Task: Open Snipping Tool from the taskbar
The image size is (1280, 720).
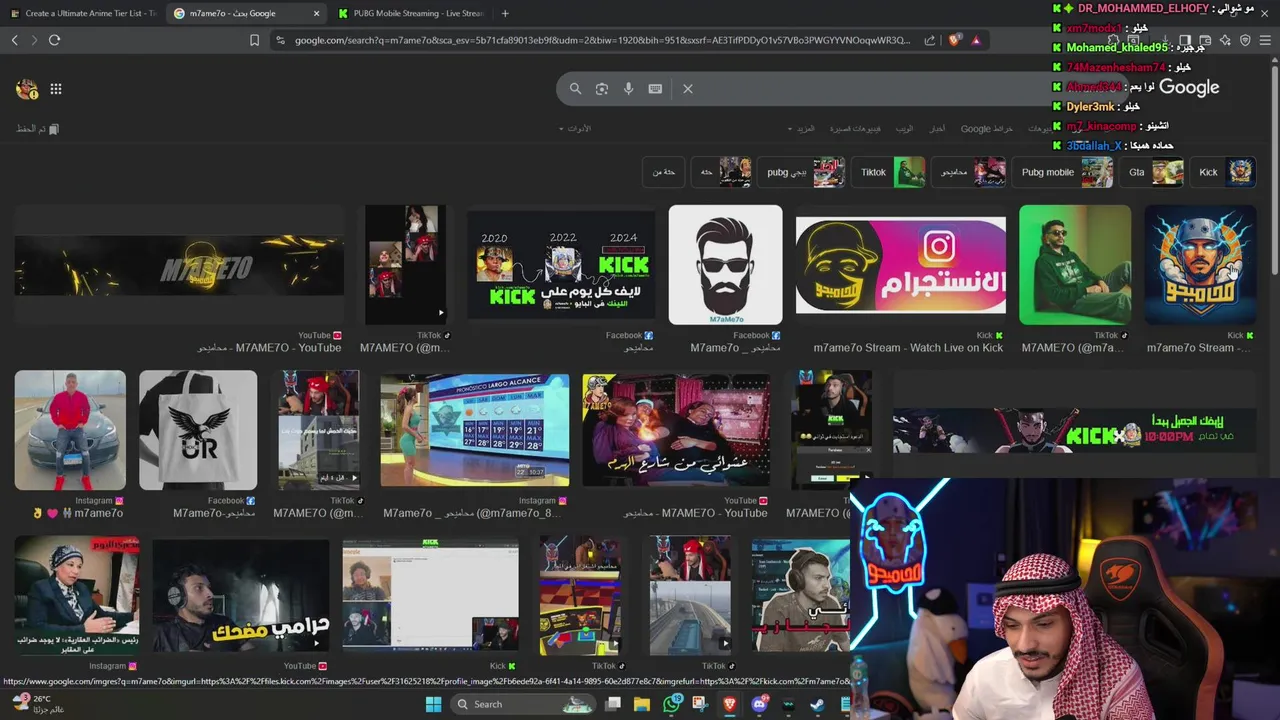Action: (700, 704)
